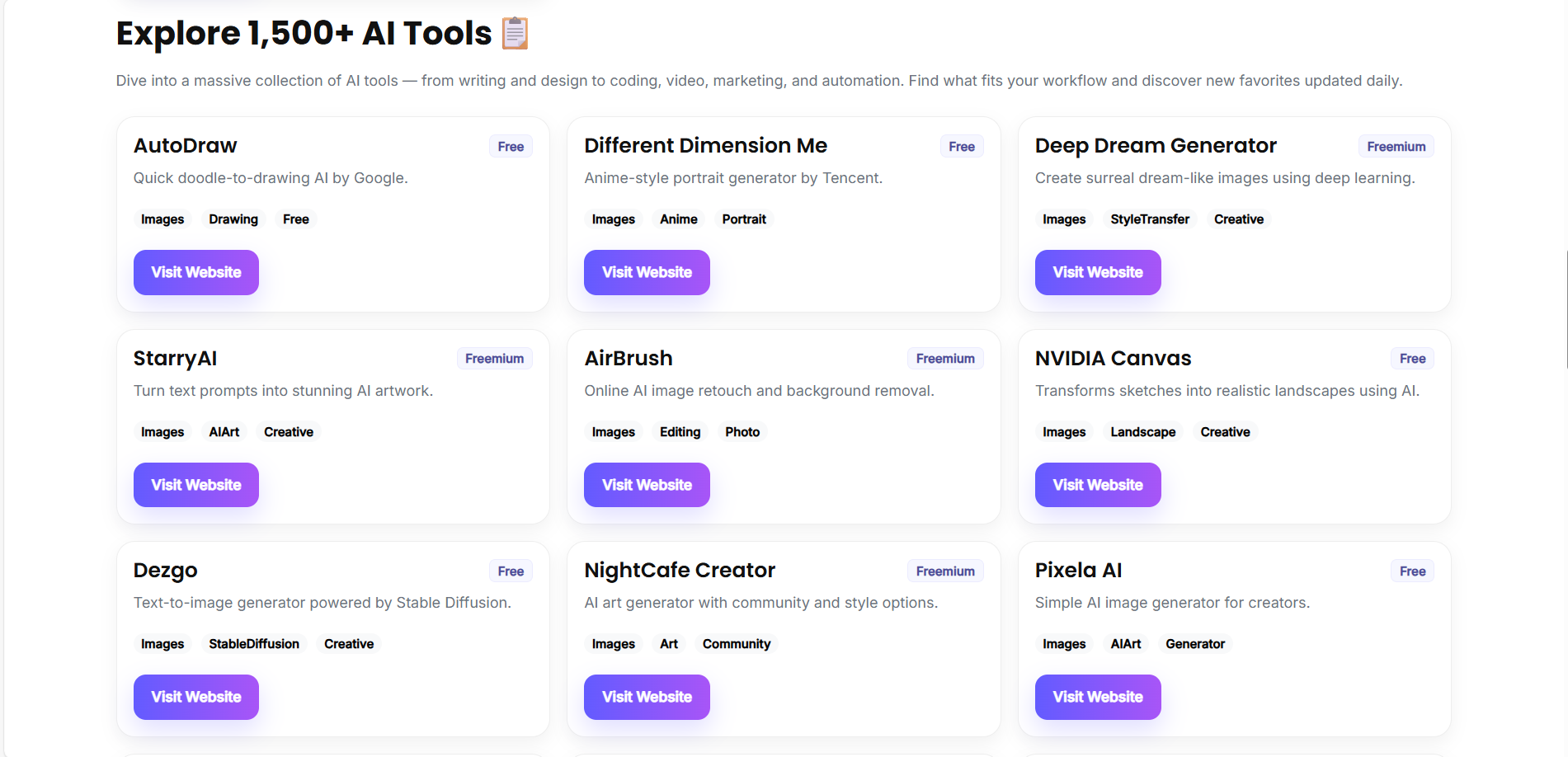
Task: Click the Freemium badge on StarryAI card
Action: [x=494, y=358]
